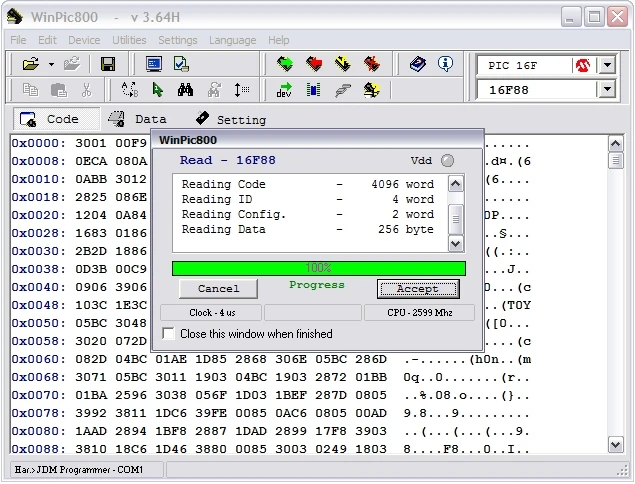Click the Cancel button in the Read dialog
635x484 pixels.
(x=218, y=289)
